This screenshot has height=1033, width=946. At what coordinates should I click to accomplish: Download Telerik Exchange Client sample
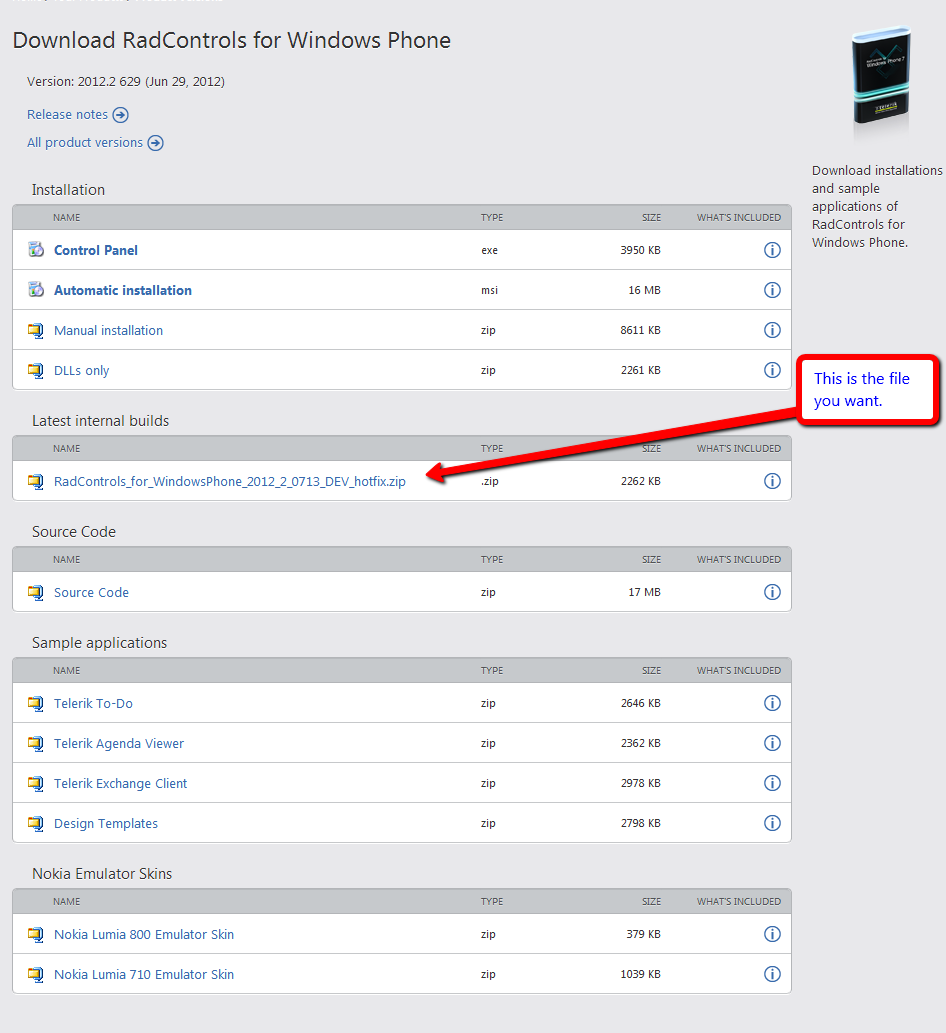click(x=121, y=783)
